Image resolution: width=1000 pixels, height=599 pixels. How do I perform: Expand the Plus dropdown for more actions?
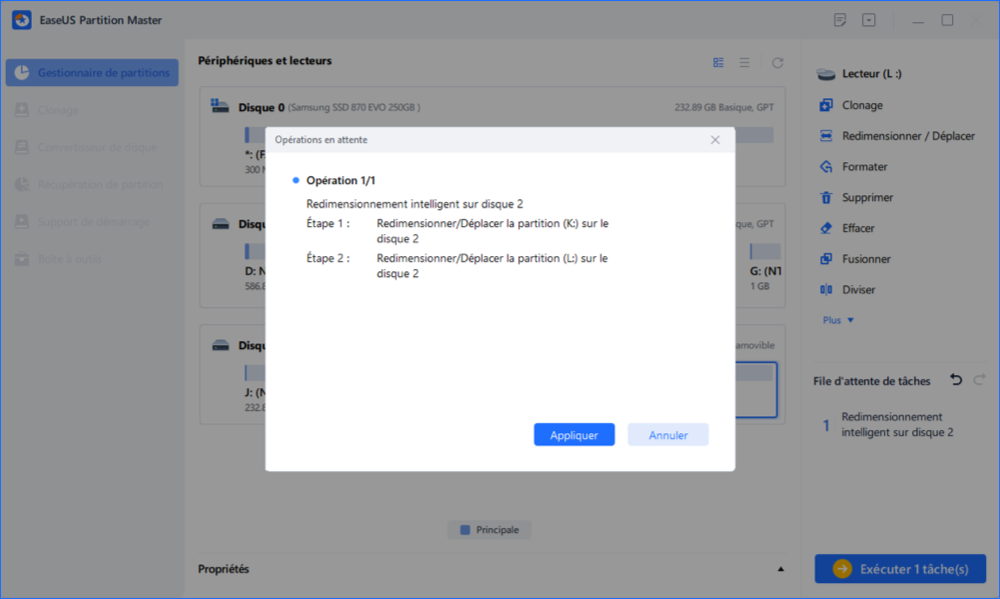838,320
